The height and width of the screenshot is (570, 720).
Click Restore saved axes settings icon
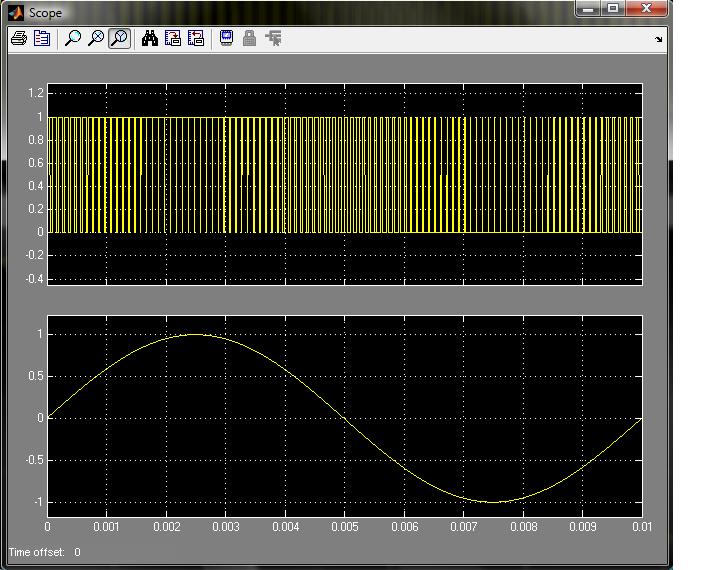point(196,38)
